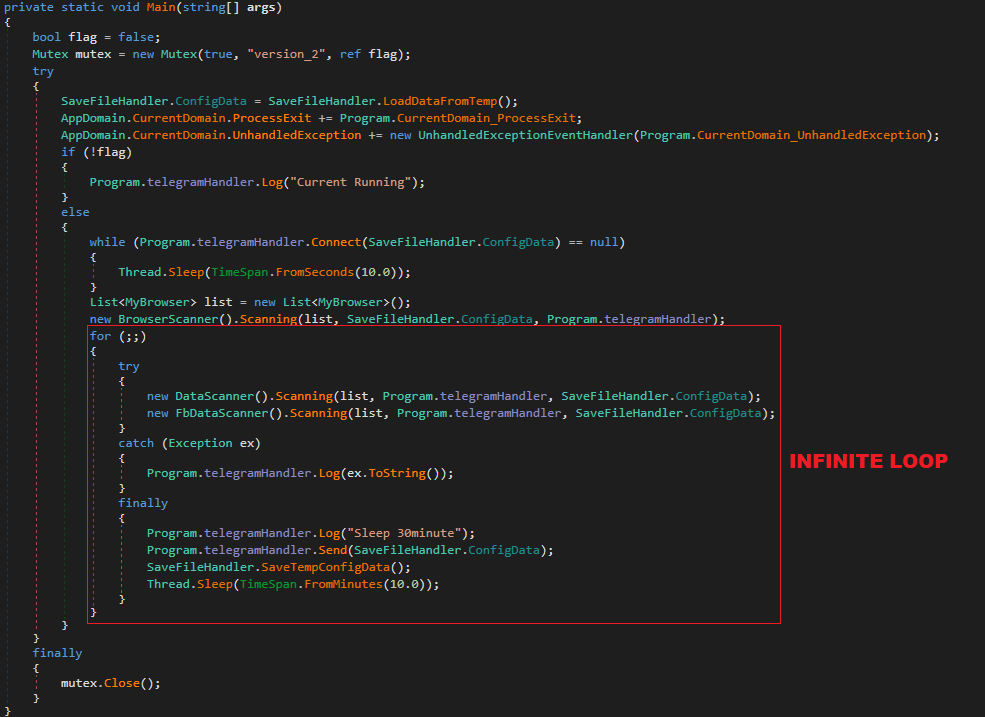Click the else keyword
The width and height of the screenshot is (985, 717).
pos(75,212)
